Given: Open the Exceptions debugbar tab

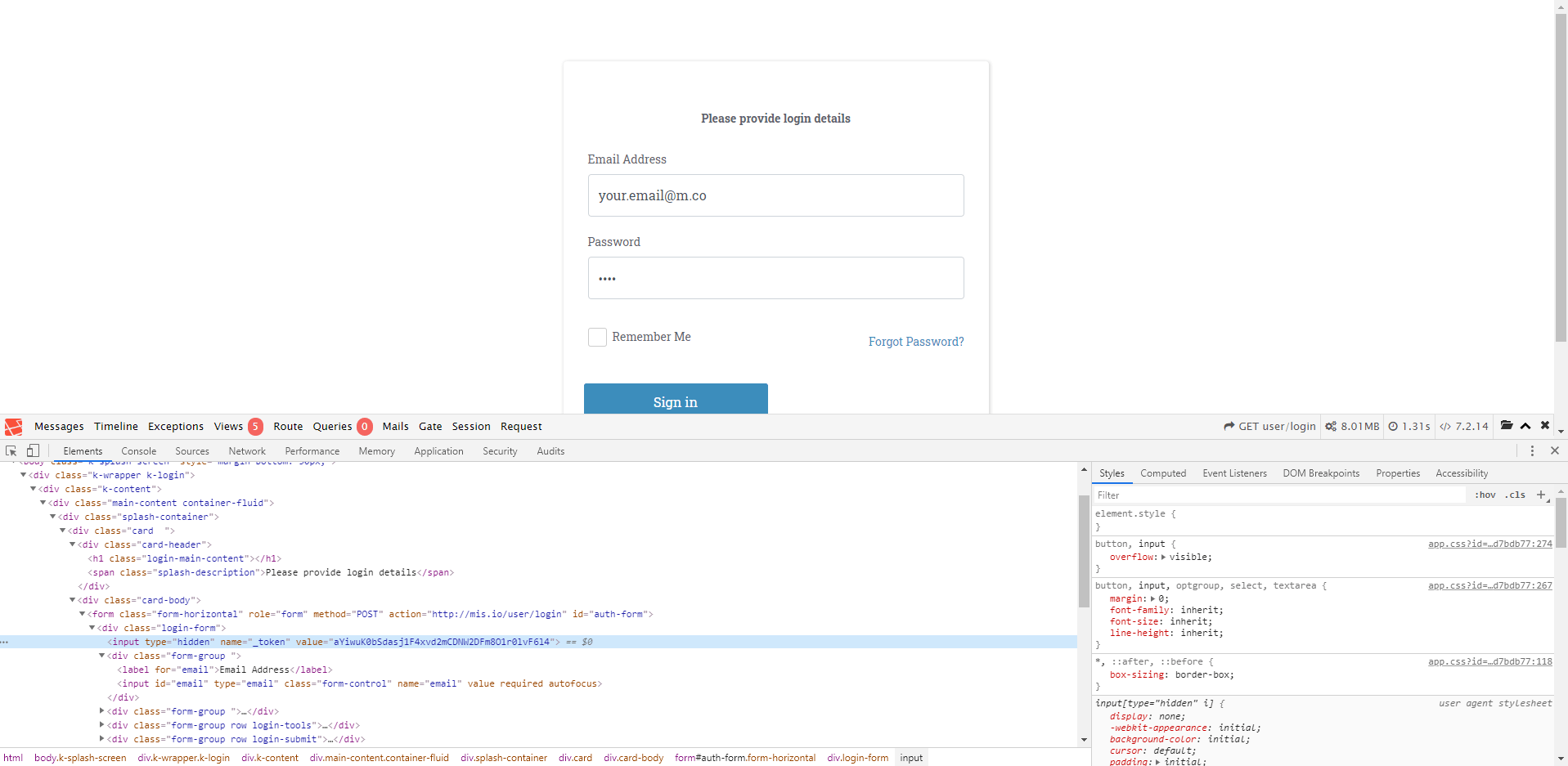Looking at the screenshot, I should point(176,426).
